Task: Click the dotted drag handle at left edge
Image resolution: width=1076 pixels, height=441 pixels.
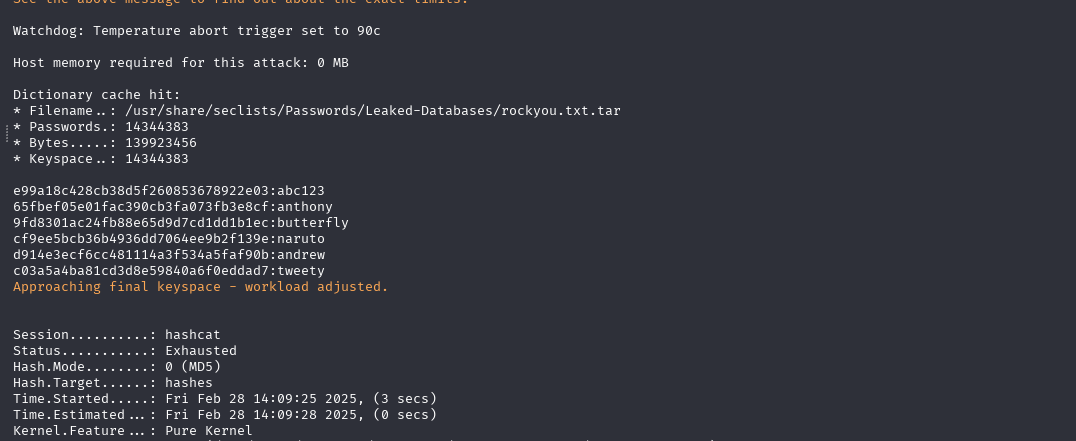Action: coord(7,134)
